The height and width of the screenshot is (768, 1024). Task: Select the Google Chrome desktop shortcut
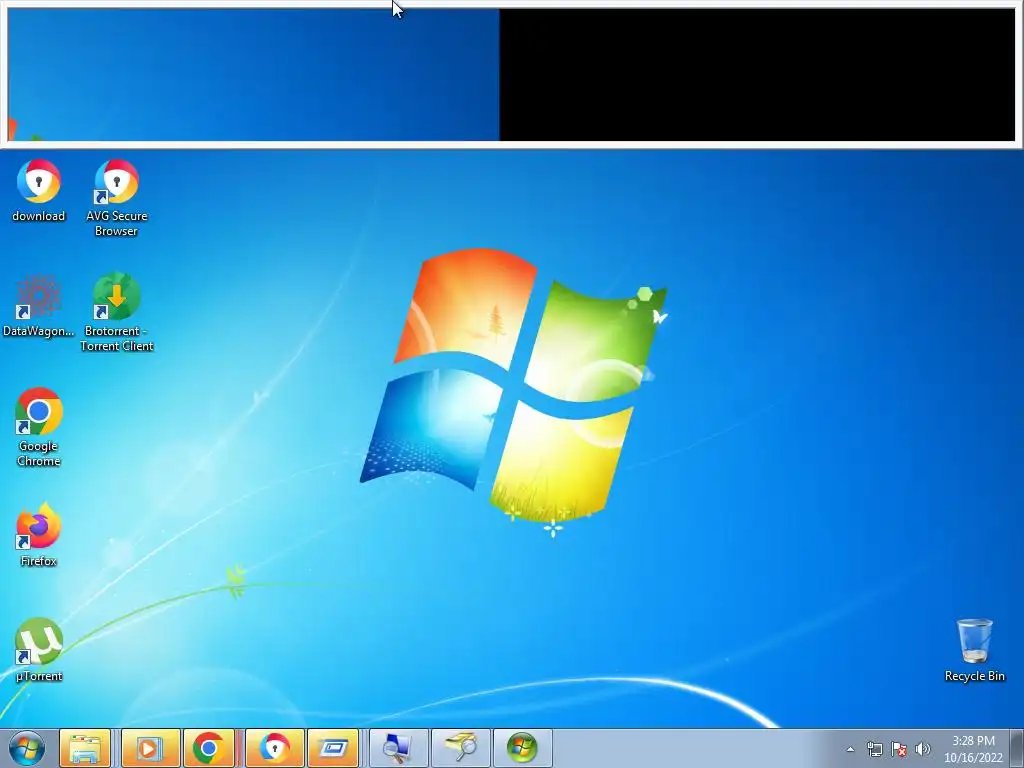(x=39, y=428)
